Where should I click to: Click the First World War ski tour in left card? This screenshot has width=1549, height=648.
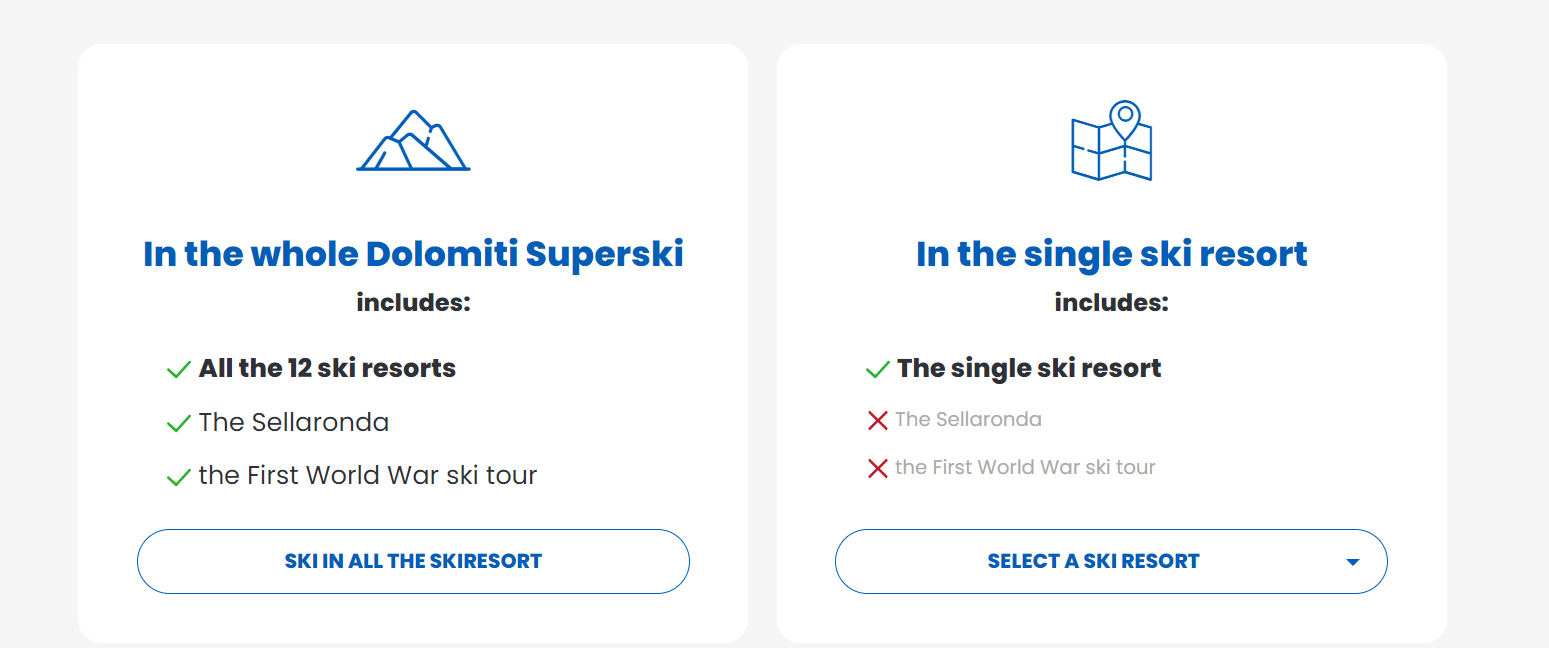(368, 475)
